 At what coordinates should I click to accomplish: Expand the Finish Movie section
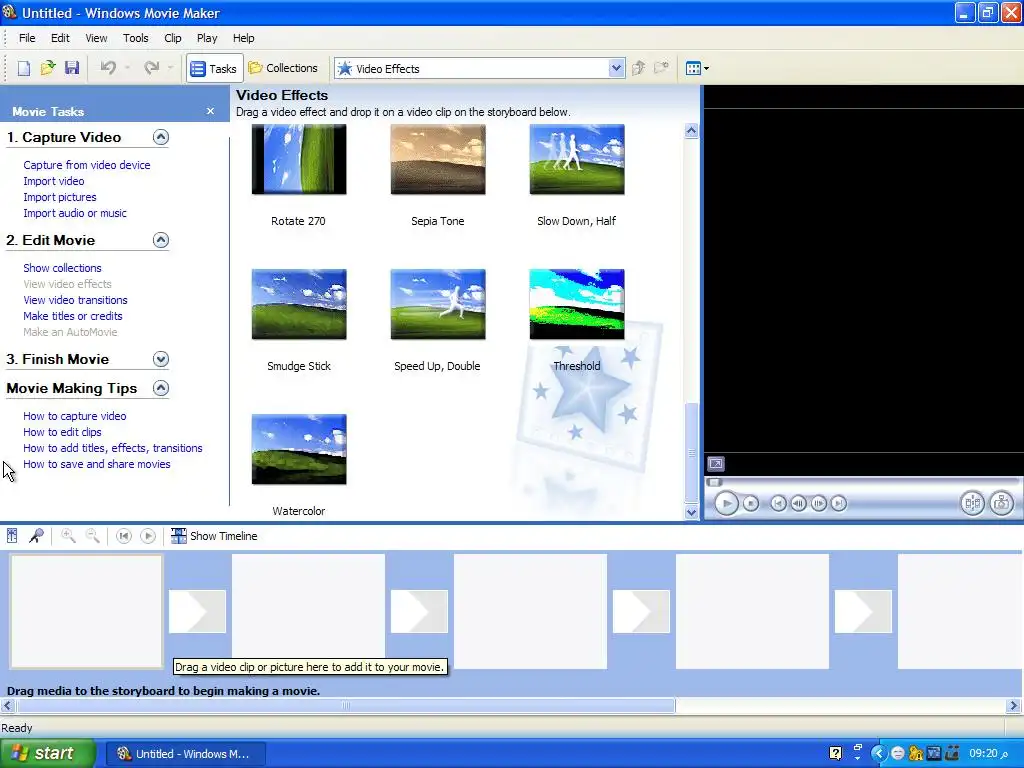[161, 359]
